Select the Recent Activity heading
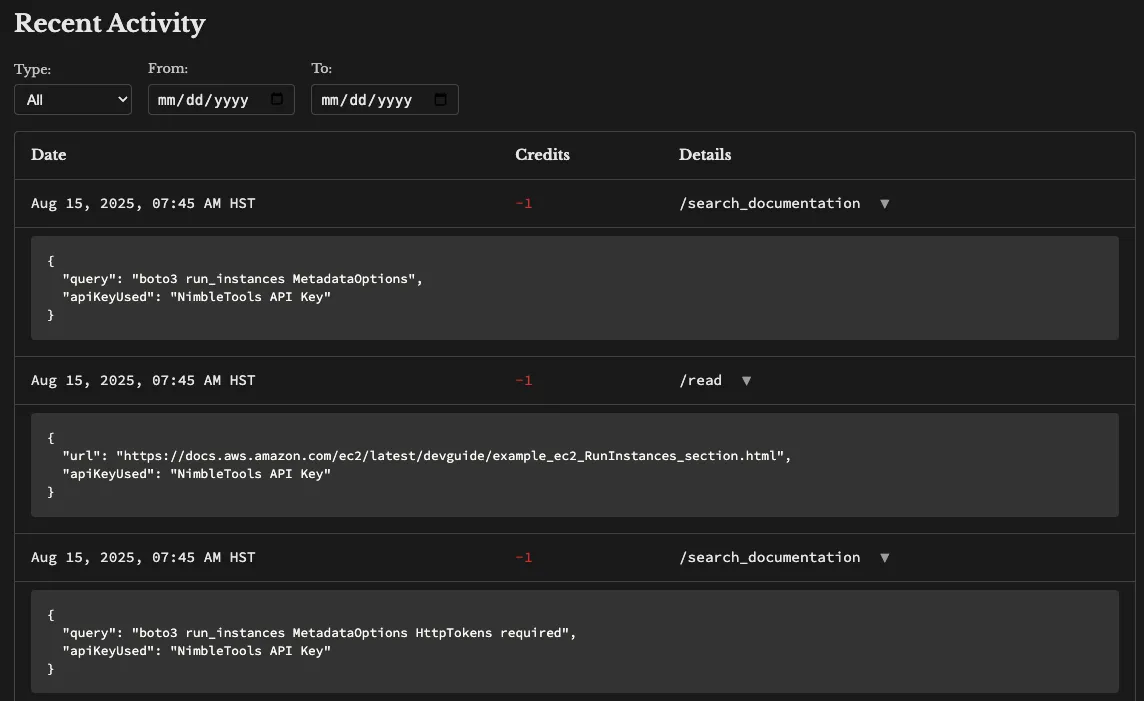The image size is (1144, 701). pos(109,23)
